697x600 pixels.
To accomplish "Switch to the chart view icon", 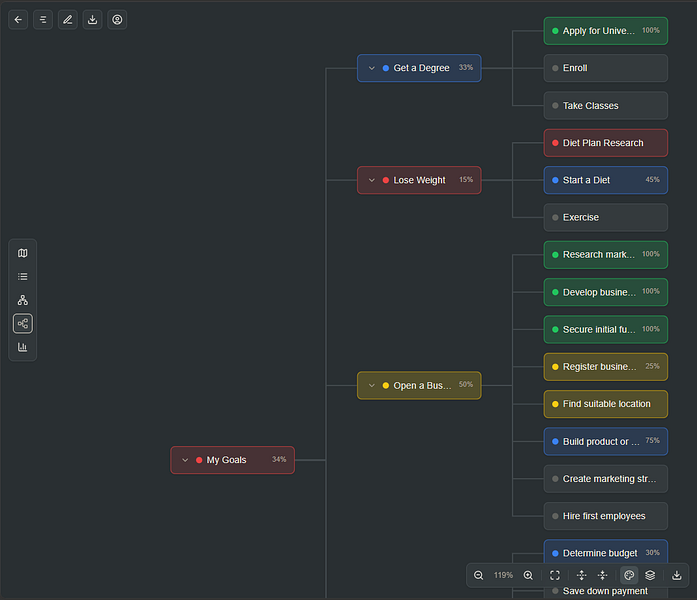I will pyautogui.click(x=23, y=347).
